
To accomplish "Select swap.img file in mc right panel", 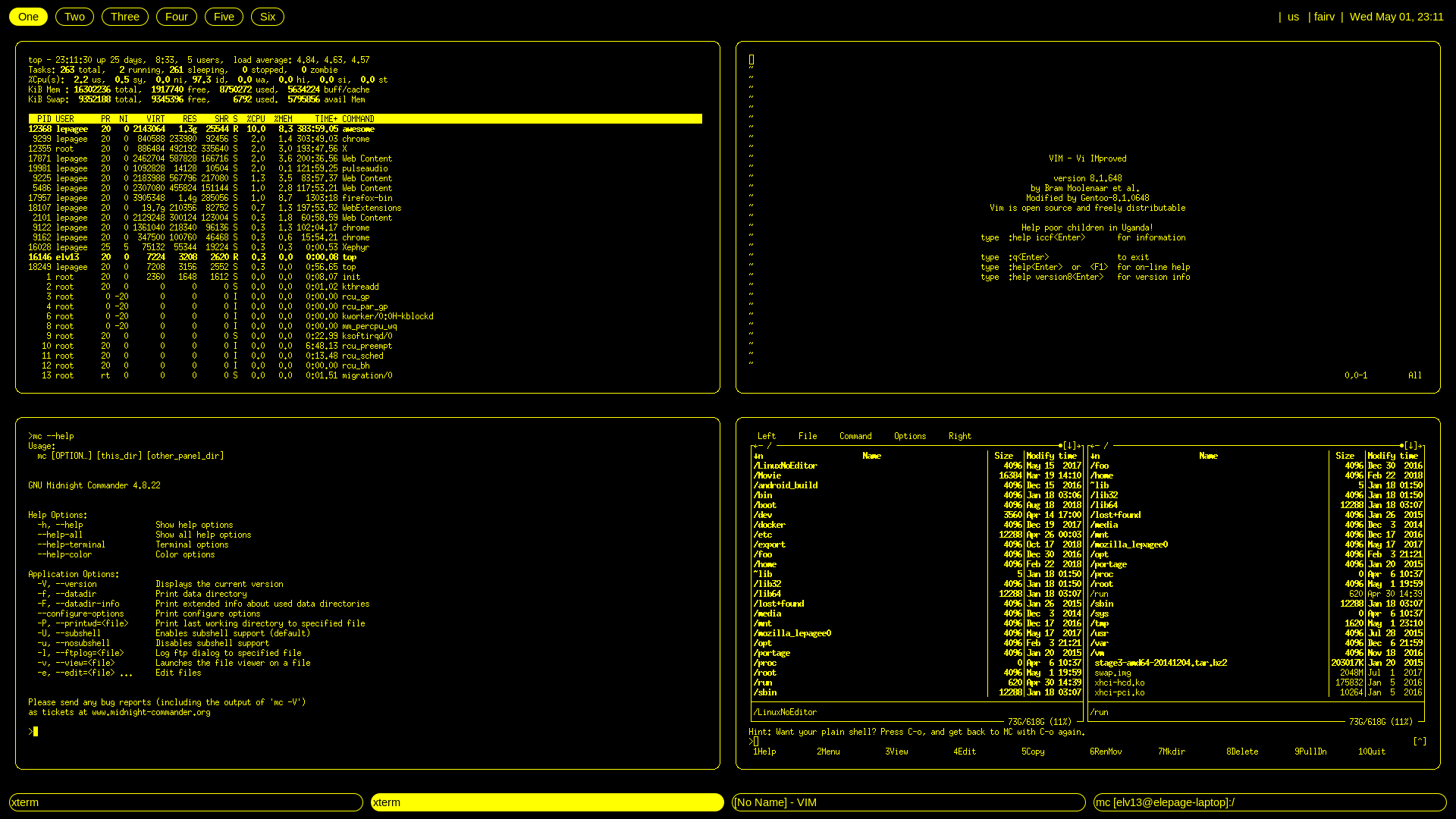I will (1257, 673).
